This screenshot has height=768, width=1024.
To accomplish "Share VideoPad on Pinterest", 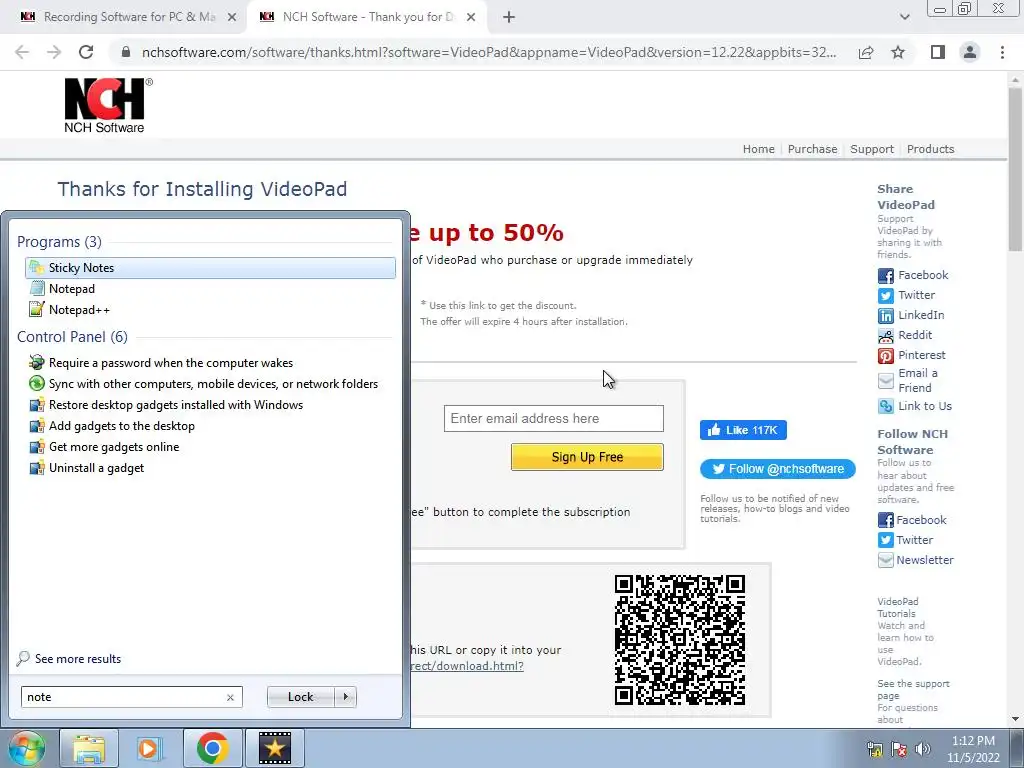I will coord(912,355).
